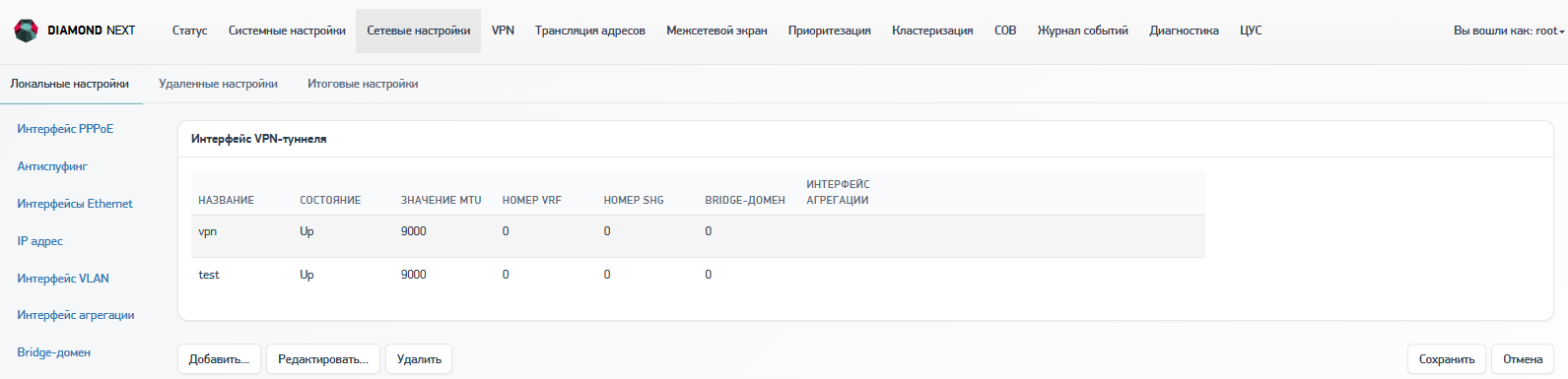Open the ЦУС menu

(x=1251, y=31)
